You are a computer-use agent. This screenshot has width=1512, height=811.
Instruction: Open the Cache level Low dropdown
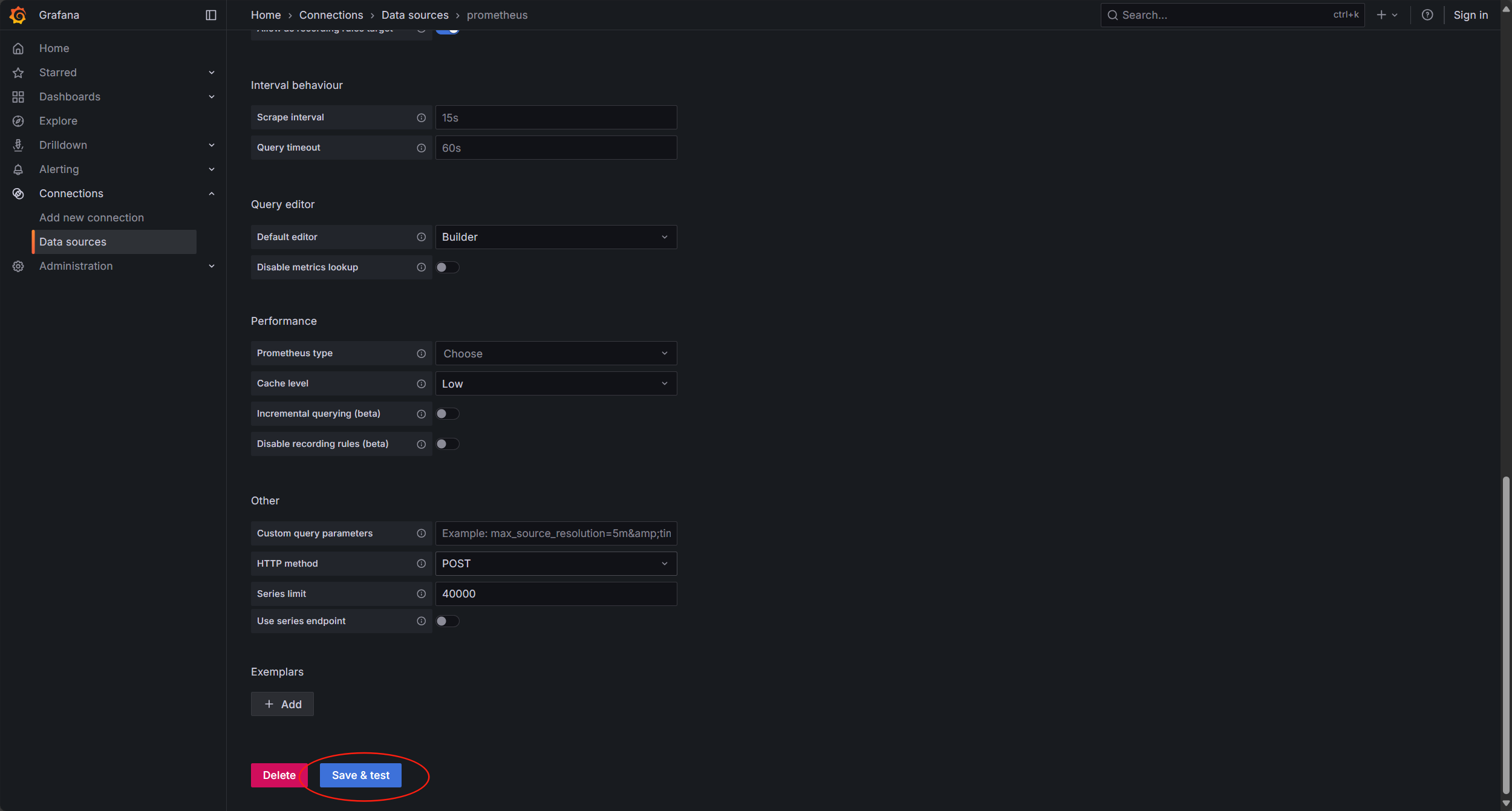coord(556,383)
